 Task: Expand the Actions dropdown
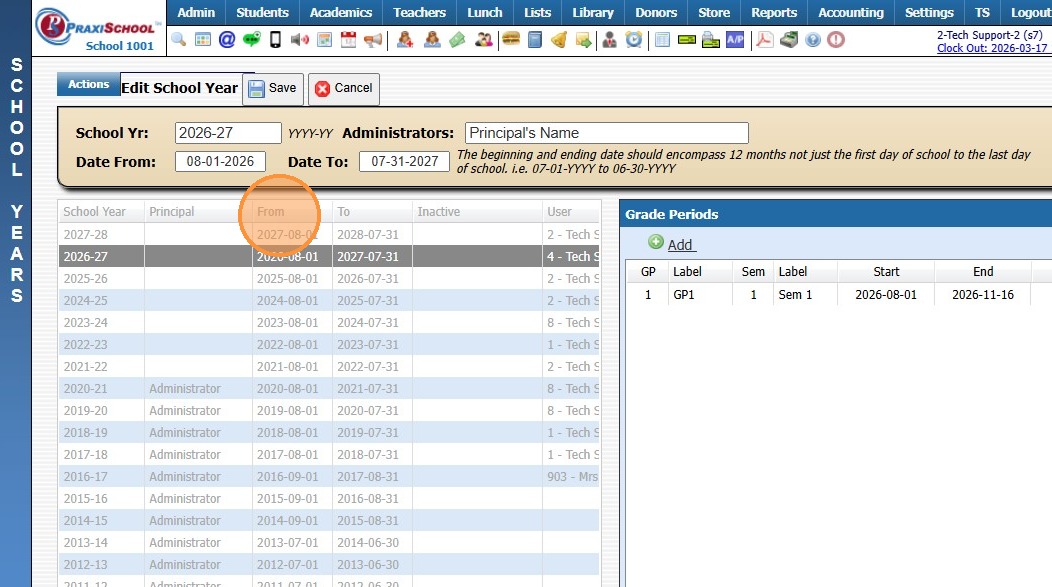(89, 85)
